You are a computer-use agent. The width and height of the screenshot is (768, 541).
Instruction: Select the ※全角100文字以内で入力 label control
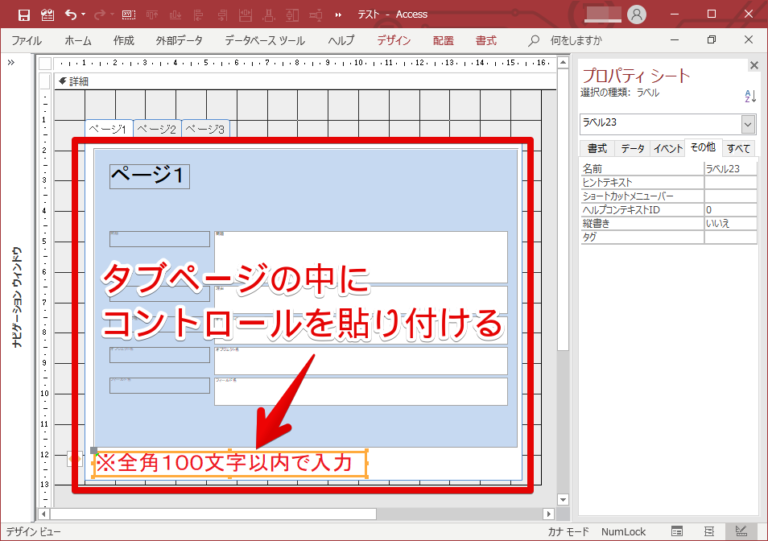[230, 463]
